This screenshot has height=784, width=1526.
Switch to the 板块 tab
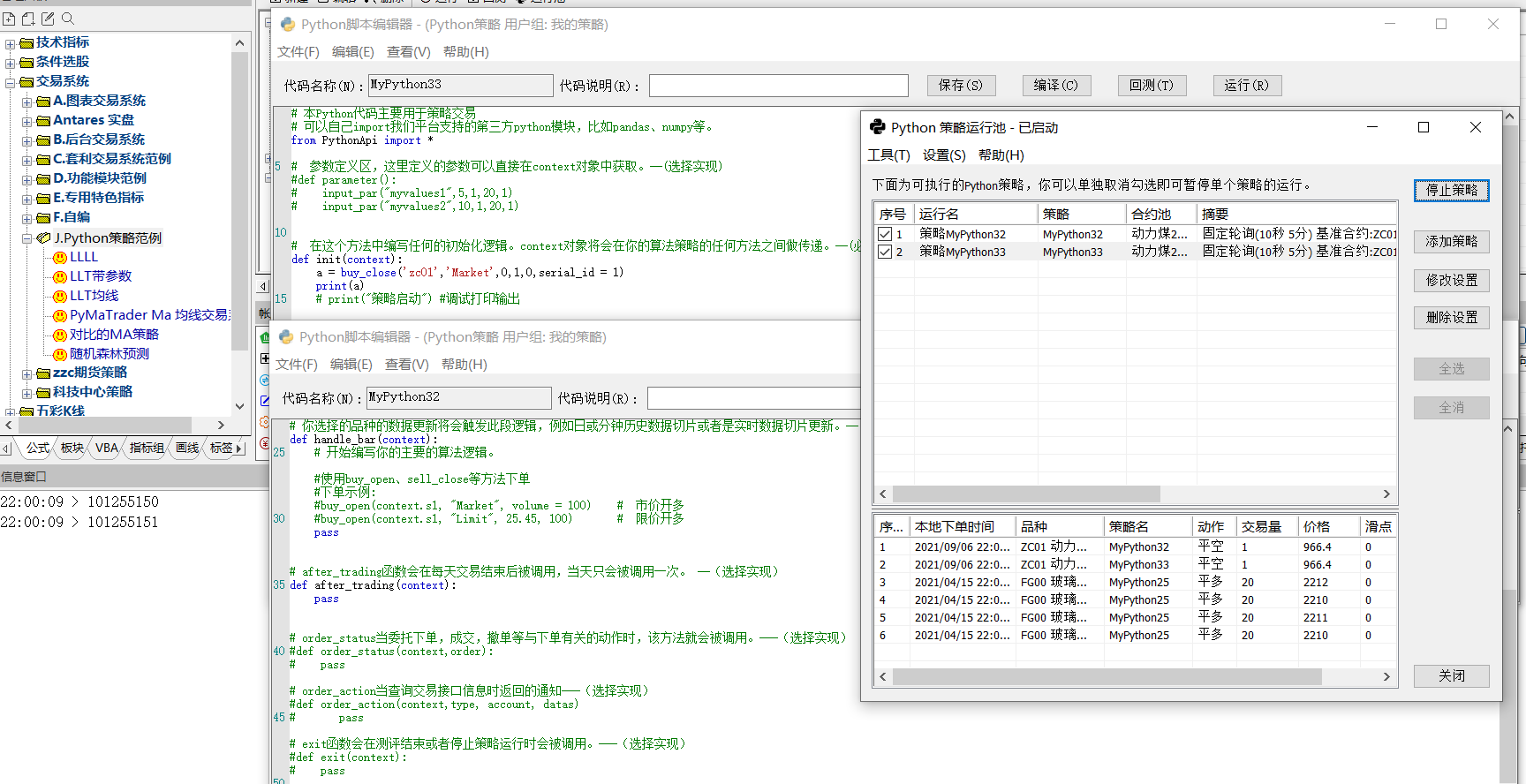click(72, 449)
